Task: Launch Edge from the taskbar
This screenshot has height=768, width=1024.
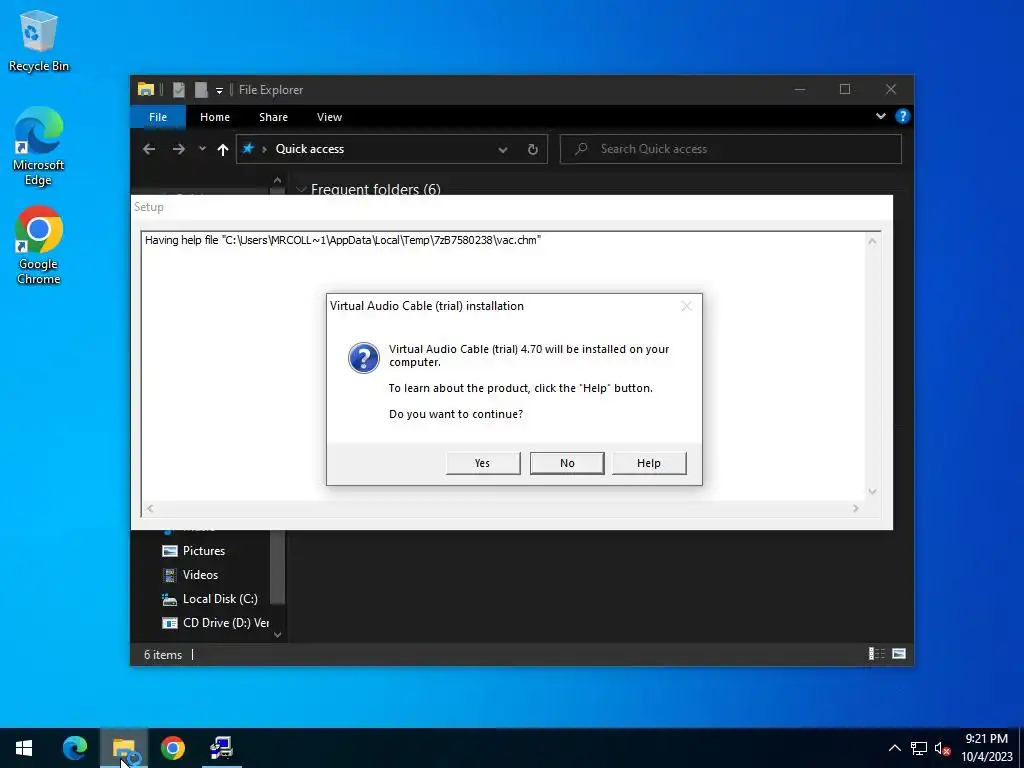Action: coord(74,748)
